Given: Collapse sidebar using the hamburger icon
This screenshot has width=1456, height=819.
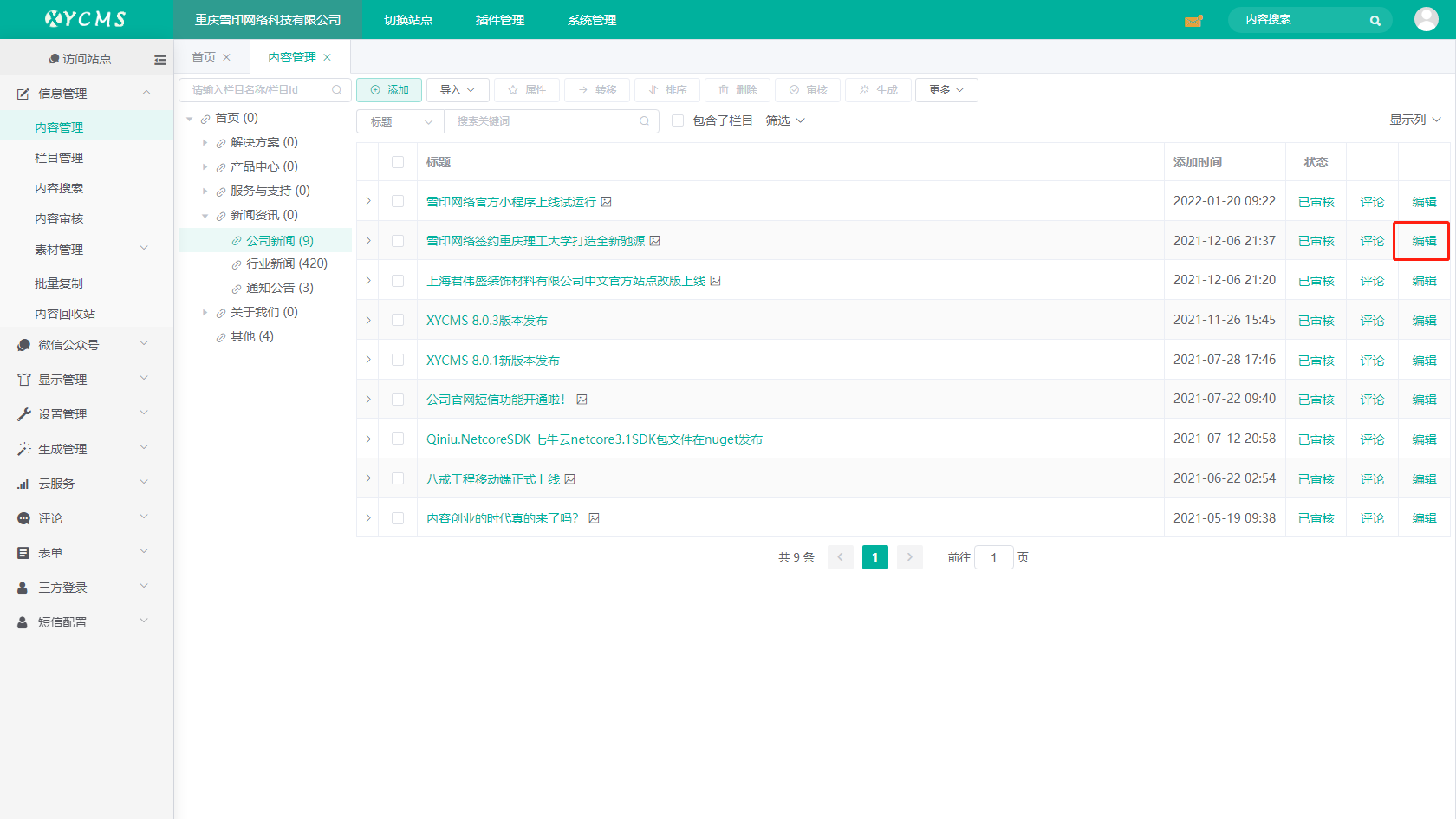Looking at the screenshot, I should click(160, 60).
